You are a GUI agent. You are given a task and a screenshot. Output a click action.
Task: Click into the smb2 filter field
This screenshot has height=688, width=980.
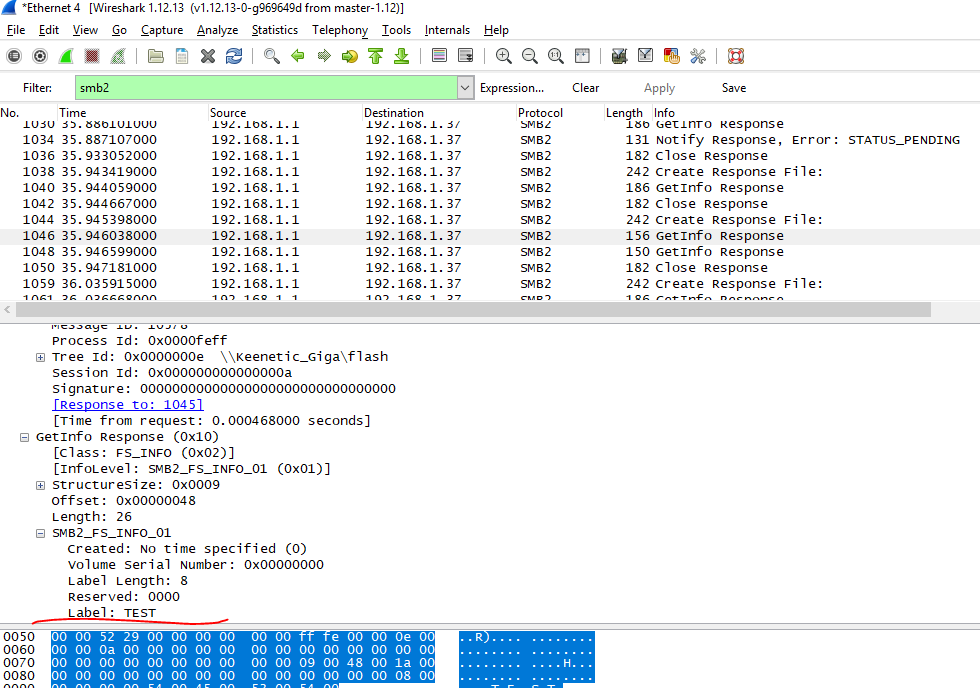266,88
